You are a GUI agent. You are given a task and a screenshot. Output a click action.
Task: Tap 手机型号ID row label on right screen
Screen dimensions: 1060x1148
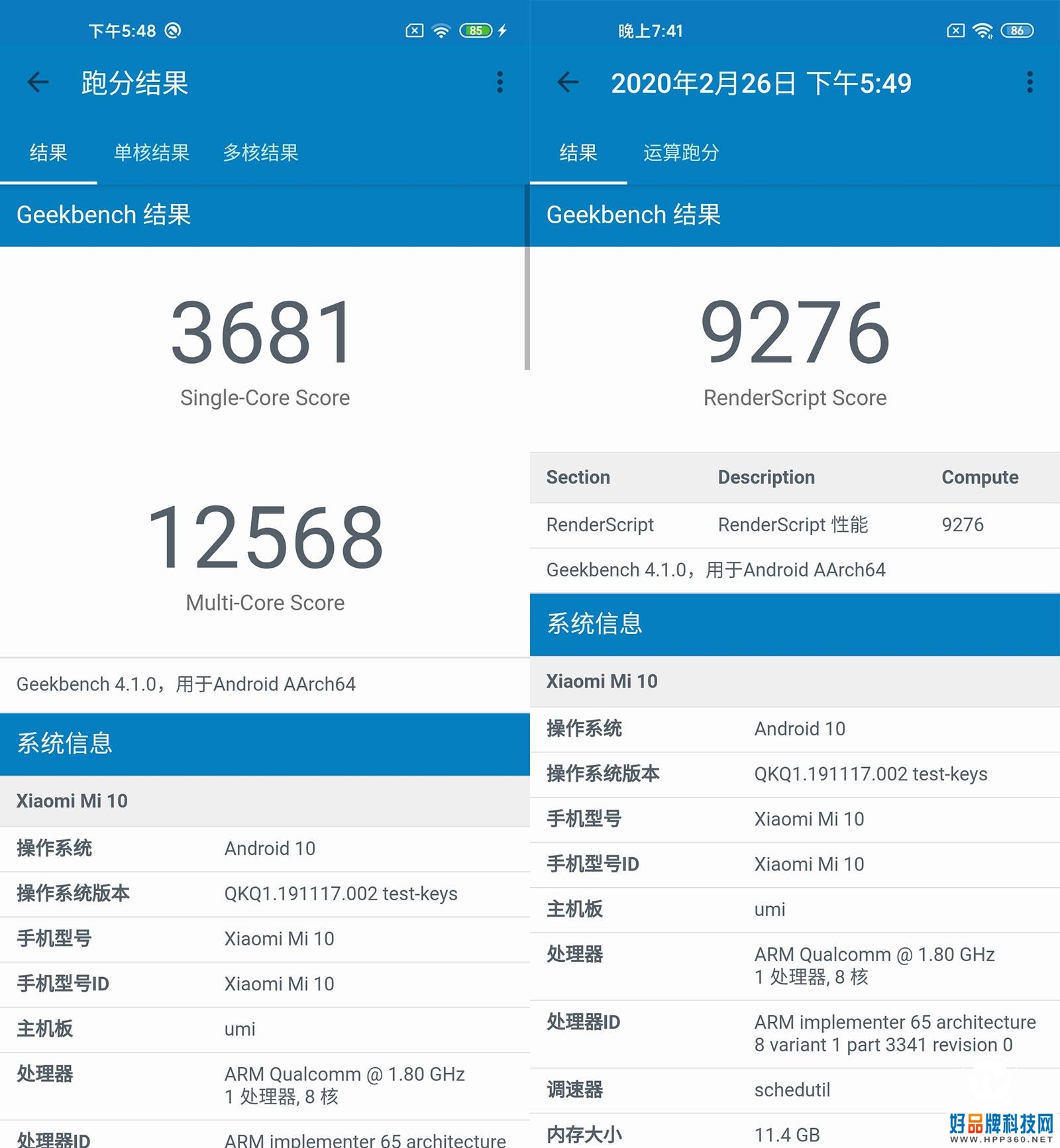click(593, 864)
